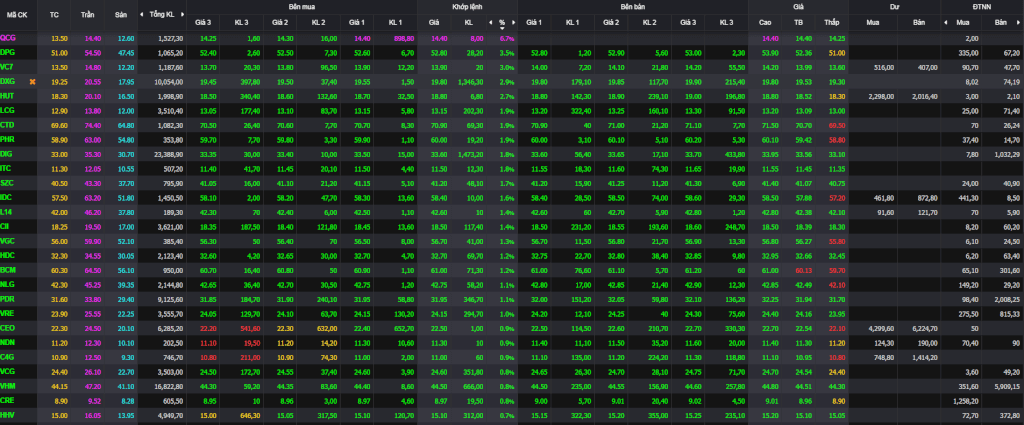Open the PDR ticker symbol

(x=8, y=298)
